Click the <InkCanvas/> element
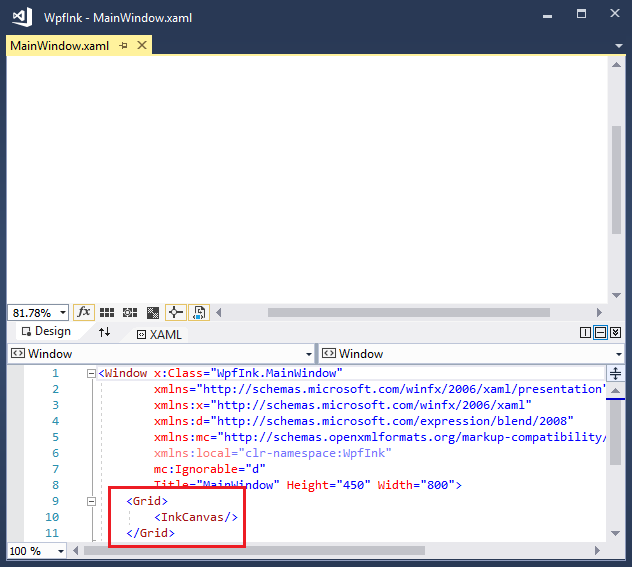The height and width of the screenshot is (567, 632). 196,517
